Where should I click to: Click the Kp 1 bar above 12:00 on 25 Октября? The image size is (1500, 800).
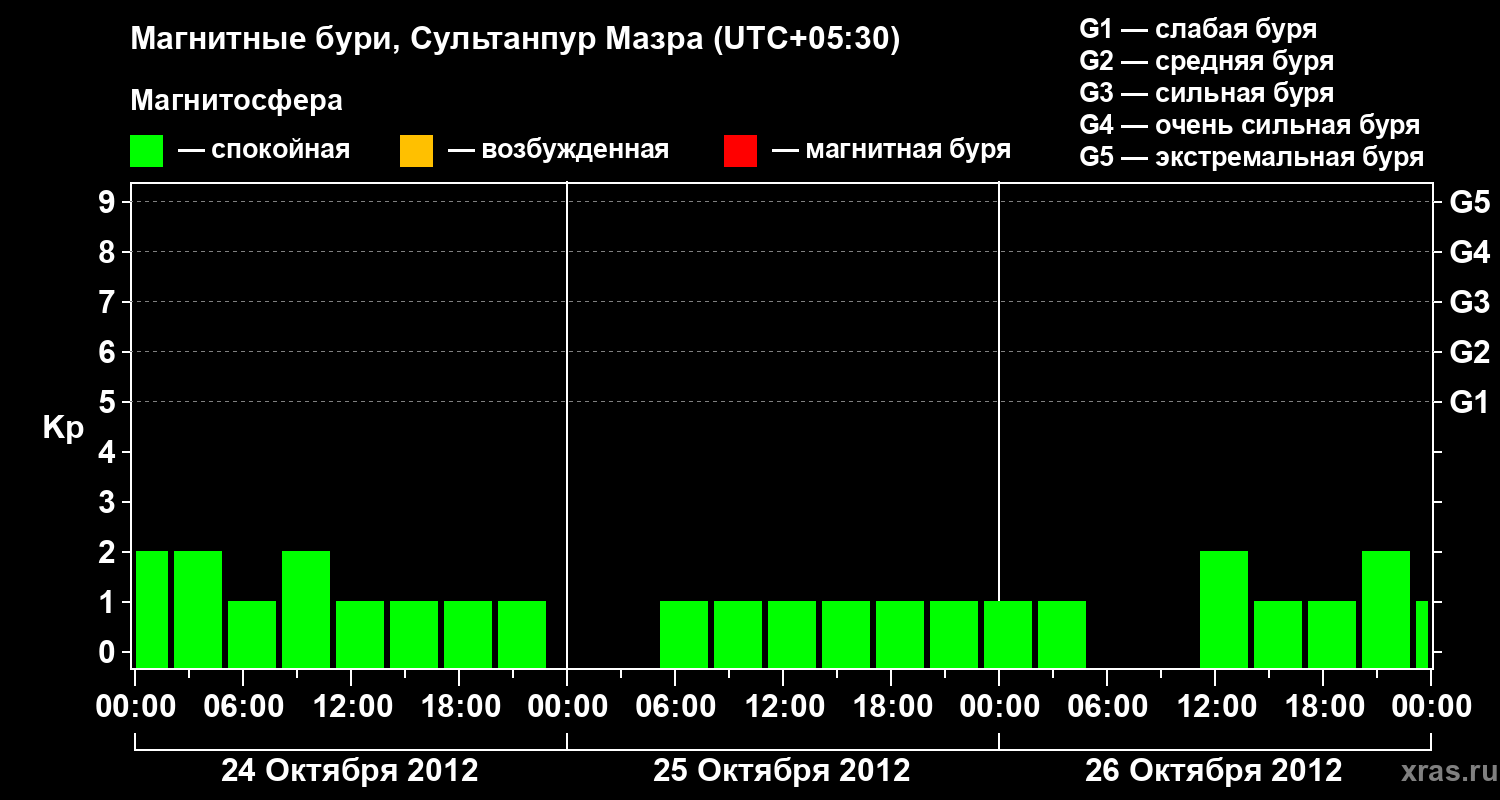[x=792, y=634]
